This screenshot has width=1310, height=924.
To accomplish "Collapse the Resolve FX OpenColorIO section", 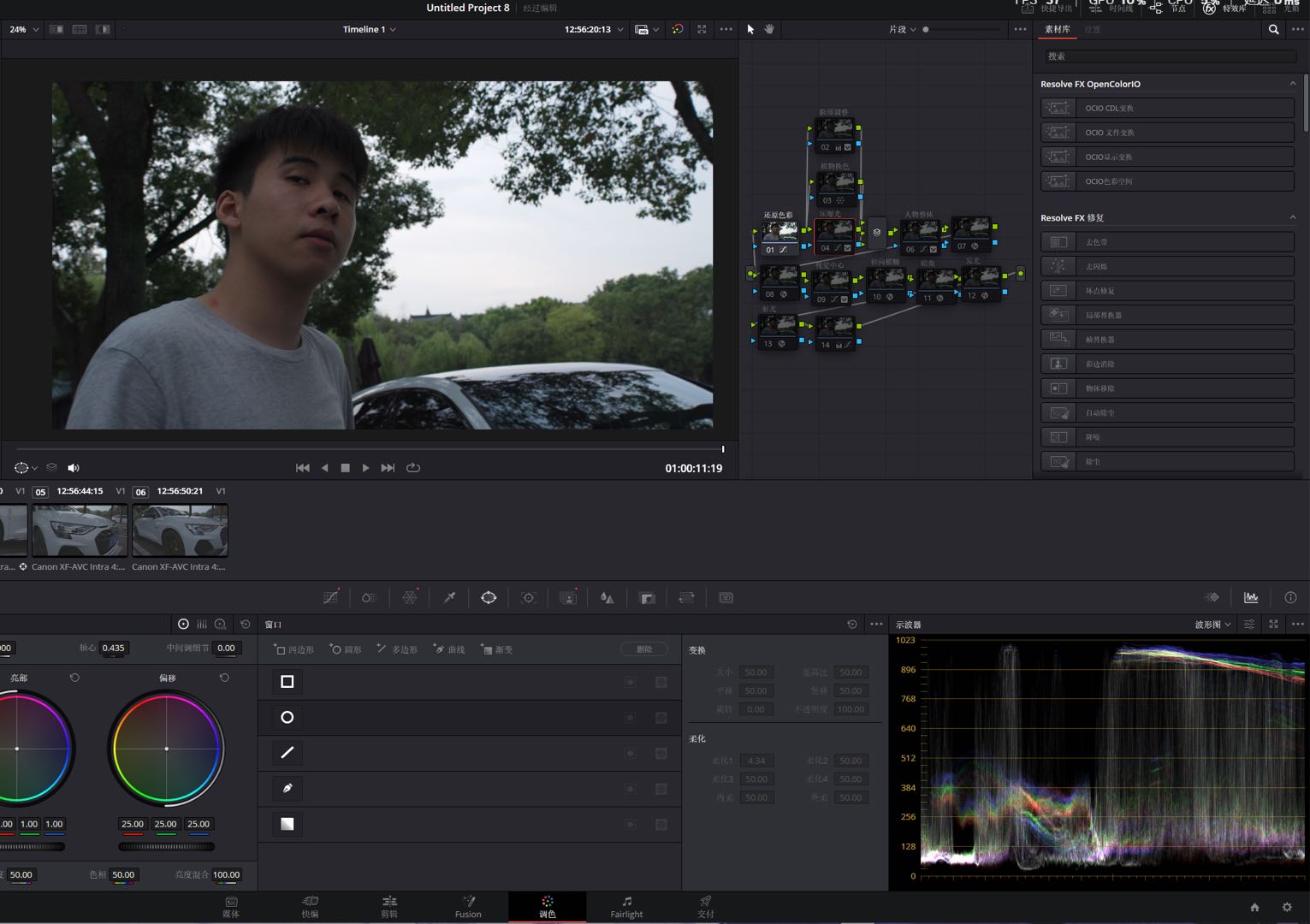I will 1292,84.
